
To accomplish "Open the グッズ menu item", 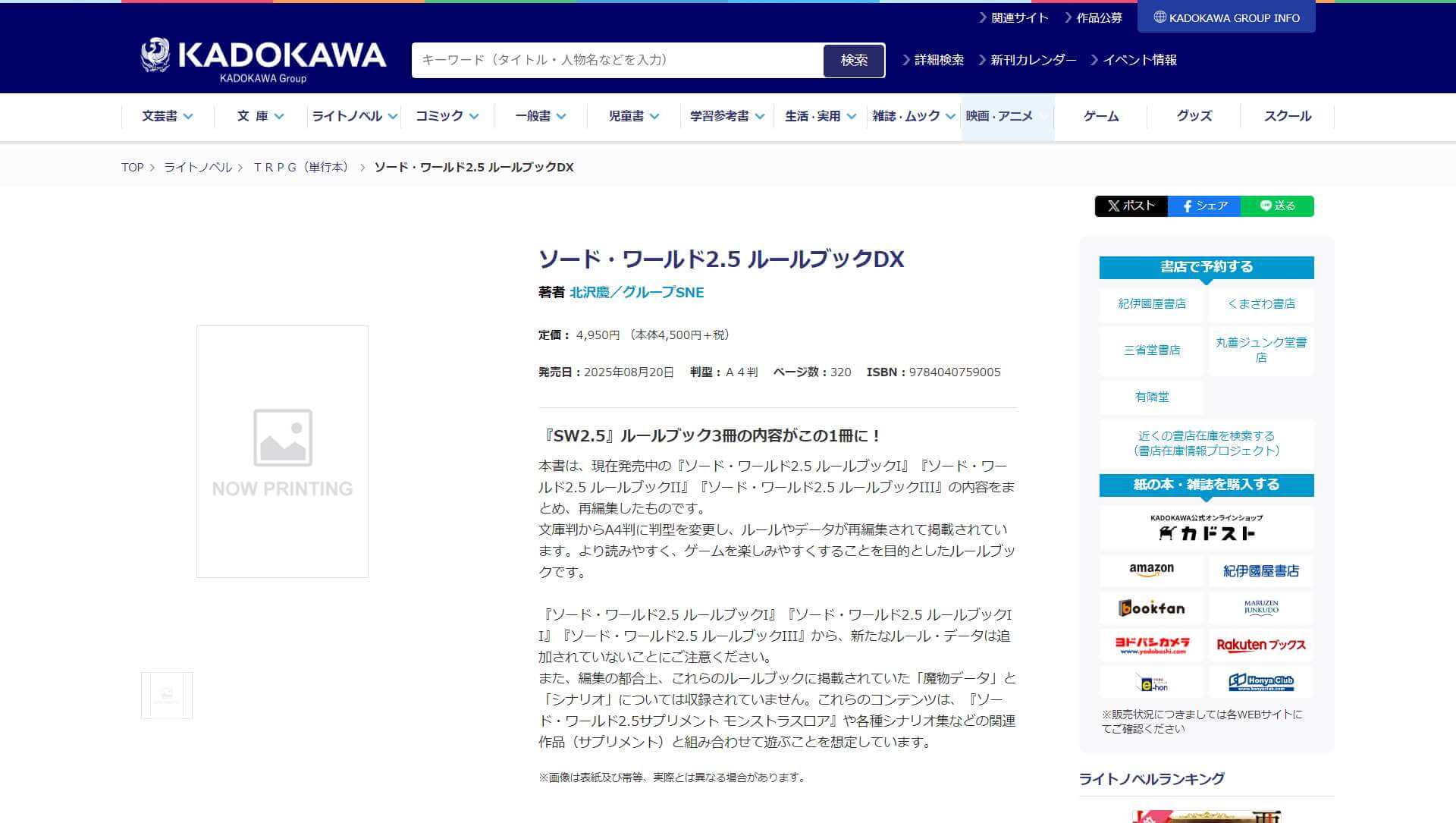I will (1194, 116).
